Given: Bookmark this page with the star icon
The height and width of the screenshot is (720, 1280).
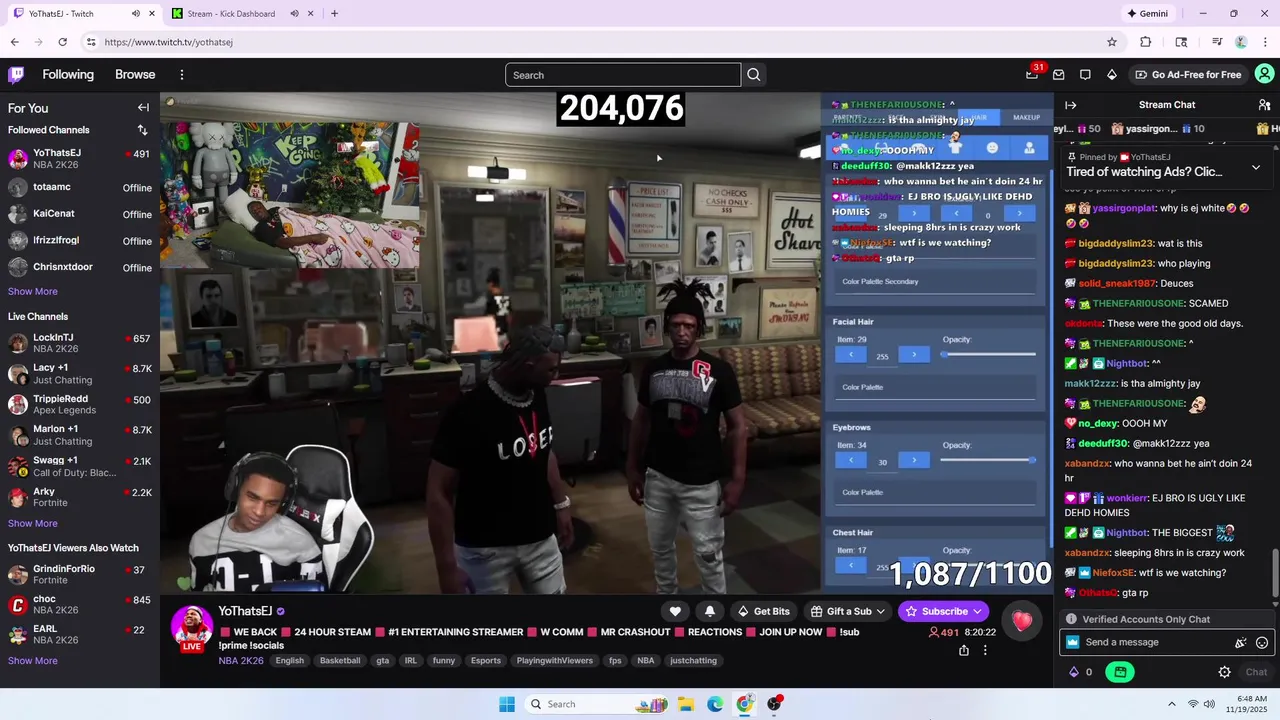Looking at the screenshot, I should 1112,42.
